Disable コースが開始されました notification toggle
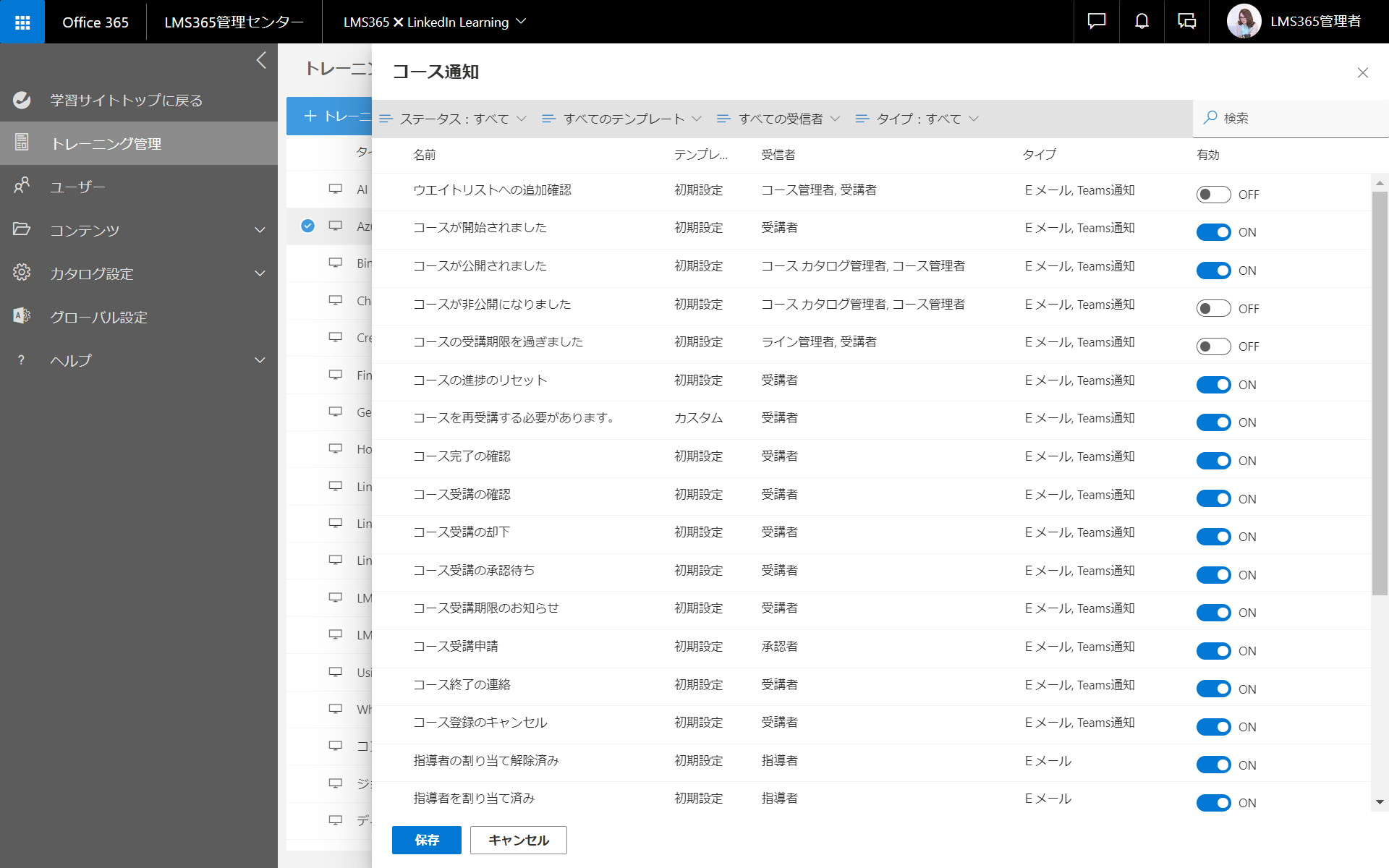1389x868 pixels. click(x=1213, y=232)
